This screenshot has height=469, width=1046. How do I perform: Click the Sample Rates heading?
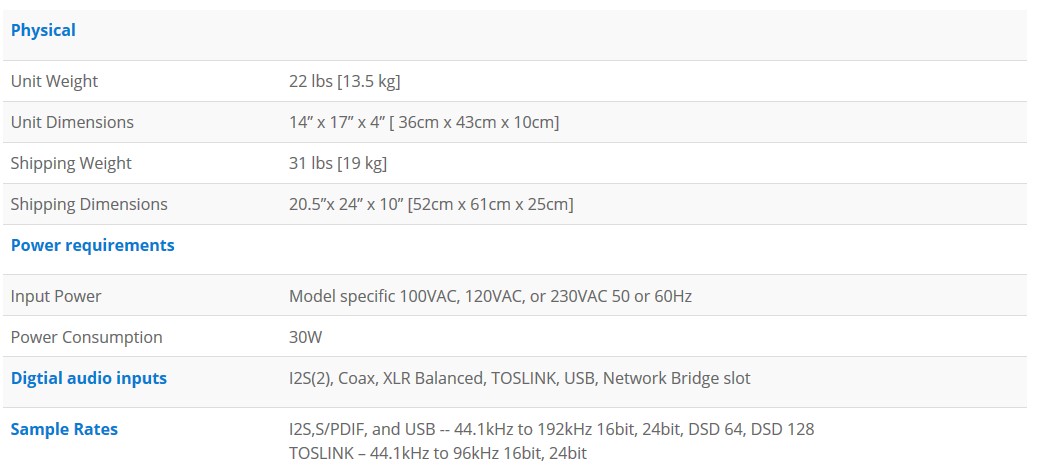(x=64, y=429)
